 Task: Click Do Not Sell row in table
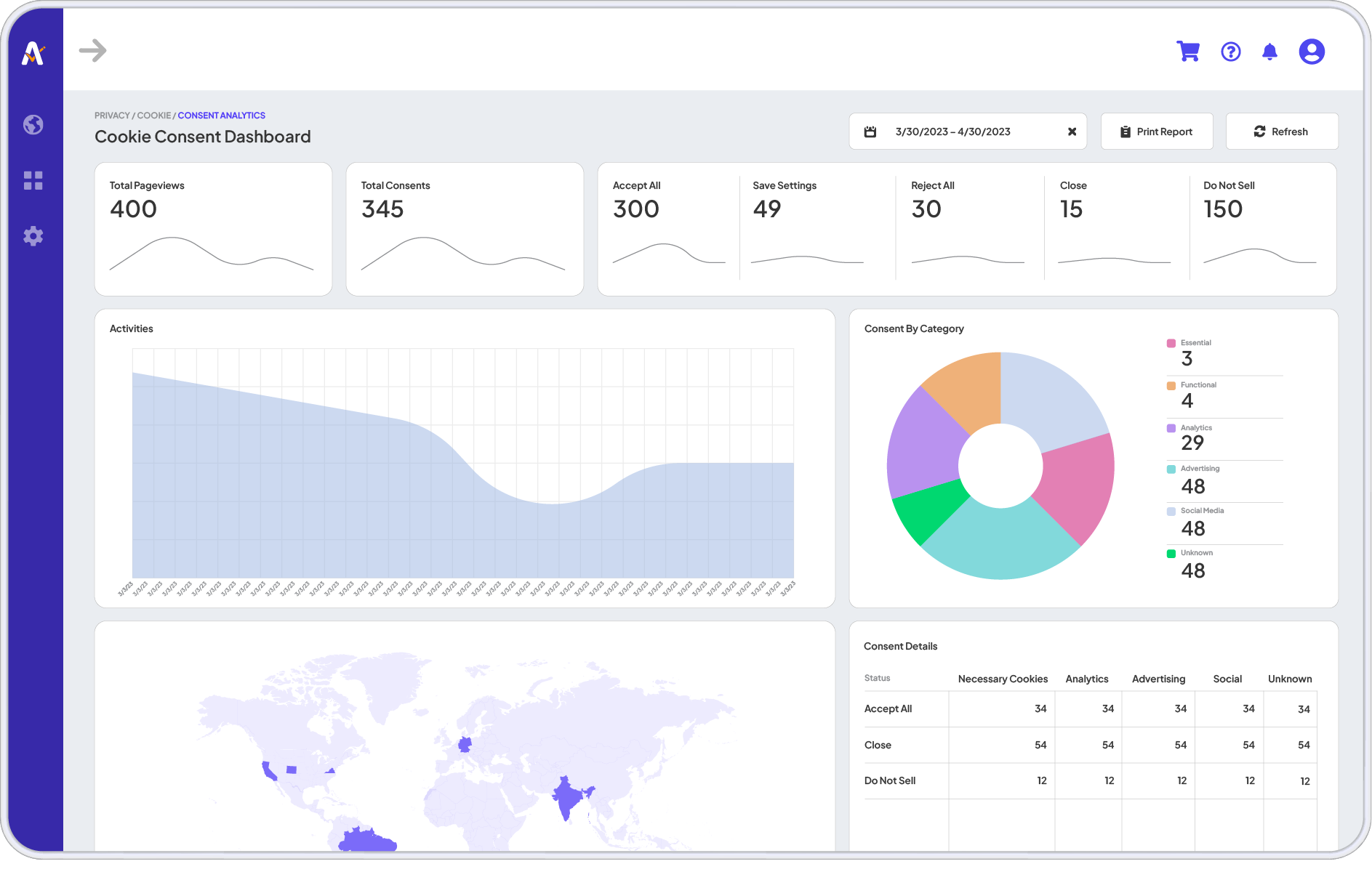(x=1091, y=780)
